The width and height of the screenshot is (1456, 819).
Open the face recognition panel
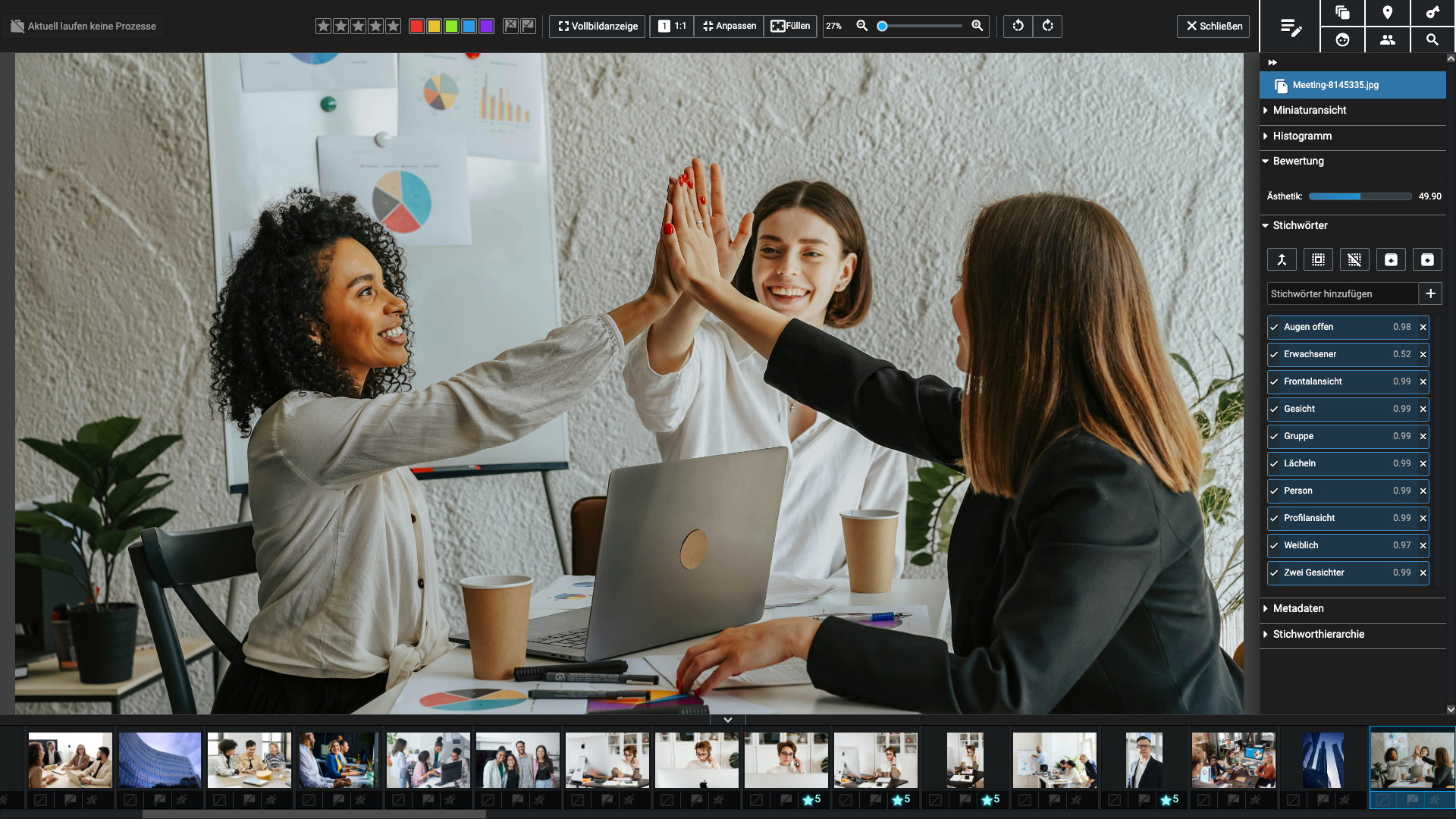point(1342,39)
